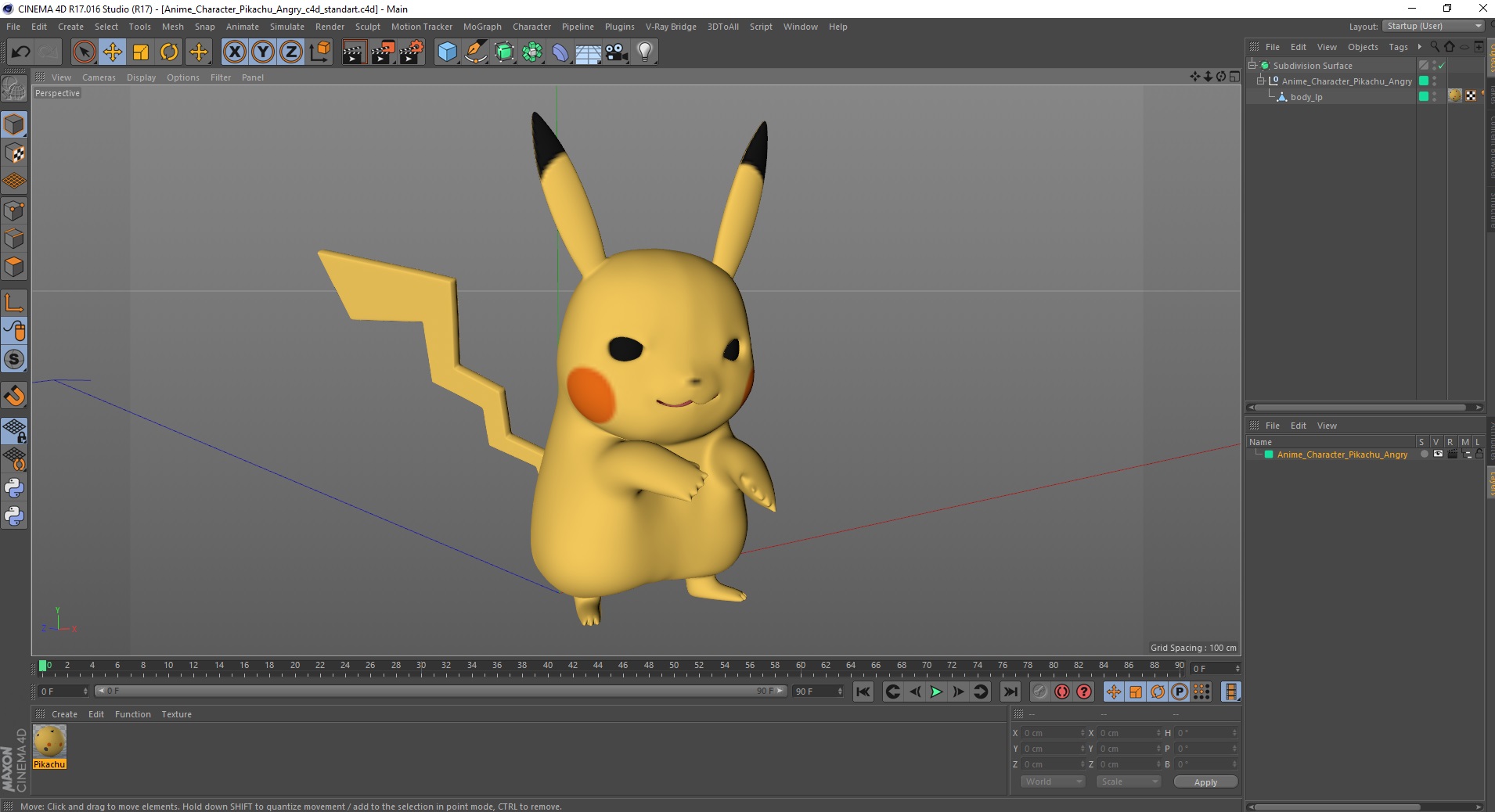The width and height of the screenshot is (1495, 812).
Task: Click the body_lp texture tag
Action: [1454, 95]
